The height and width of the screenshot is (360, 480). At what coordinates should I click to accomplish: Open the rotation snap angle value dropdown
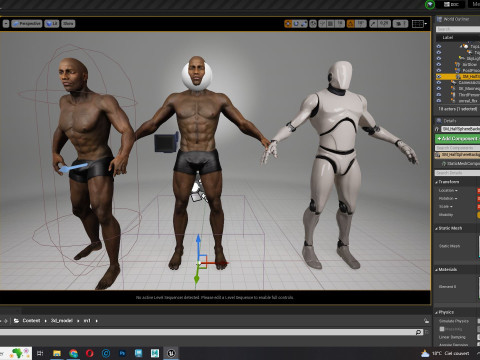tap(360, 24)
